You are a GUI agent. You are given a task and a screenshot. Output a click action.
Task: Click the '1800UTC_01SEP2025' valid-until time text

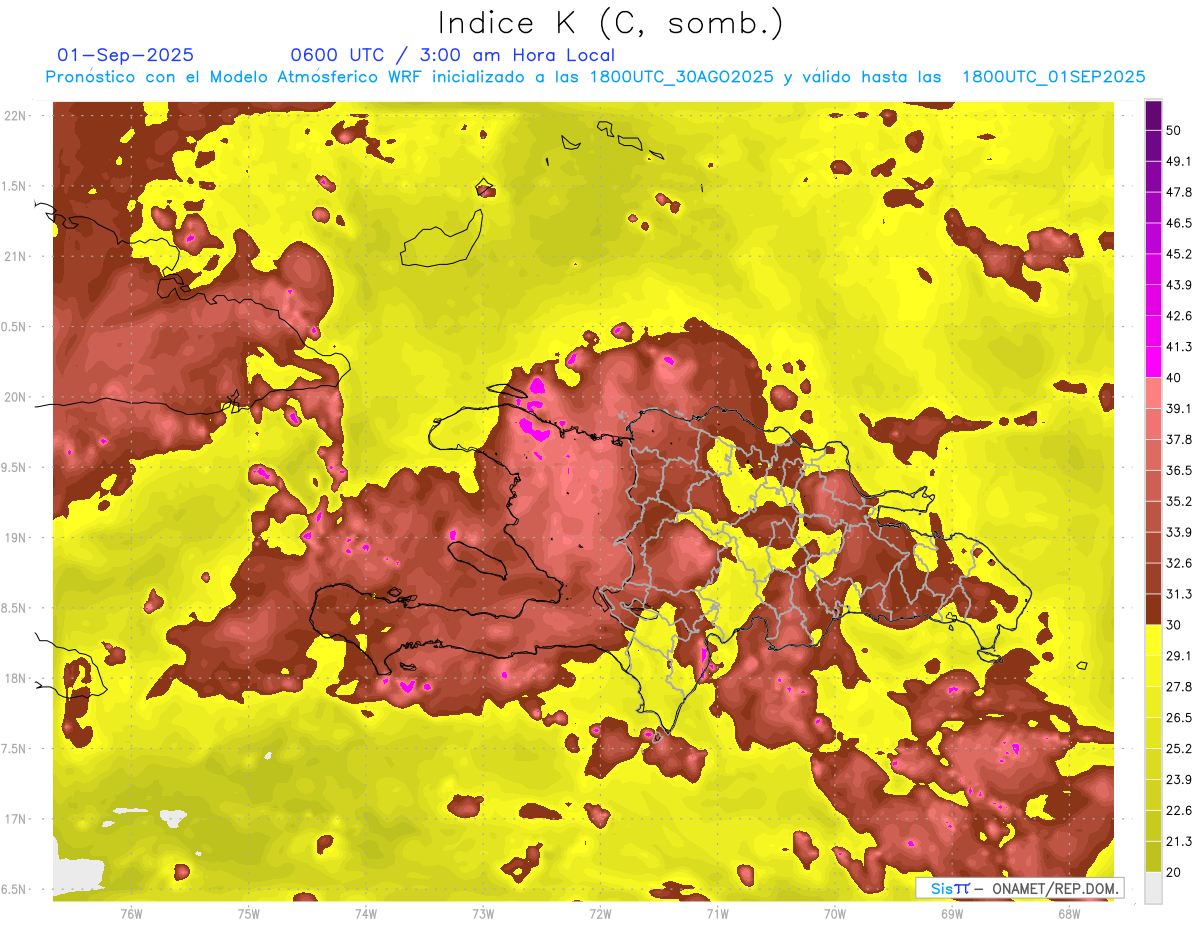click(x=1053, y=77)
